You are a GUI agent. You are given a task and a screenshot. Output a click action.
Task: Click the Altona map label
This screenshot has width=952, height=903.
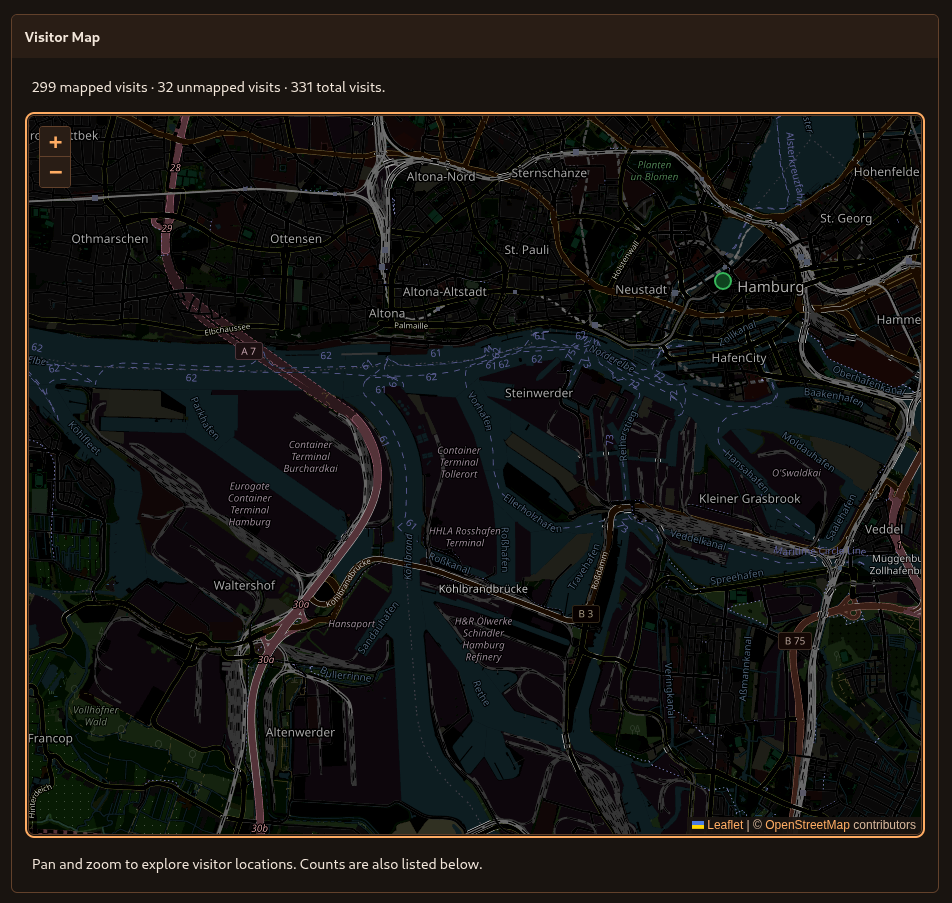(387, 313)
